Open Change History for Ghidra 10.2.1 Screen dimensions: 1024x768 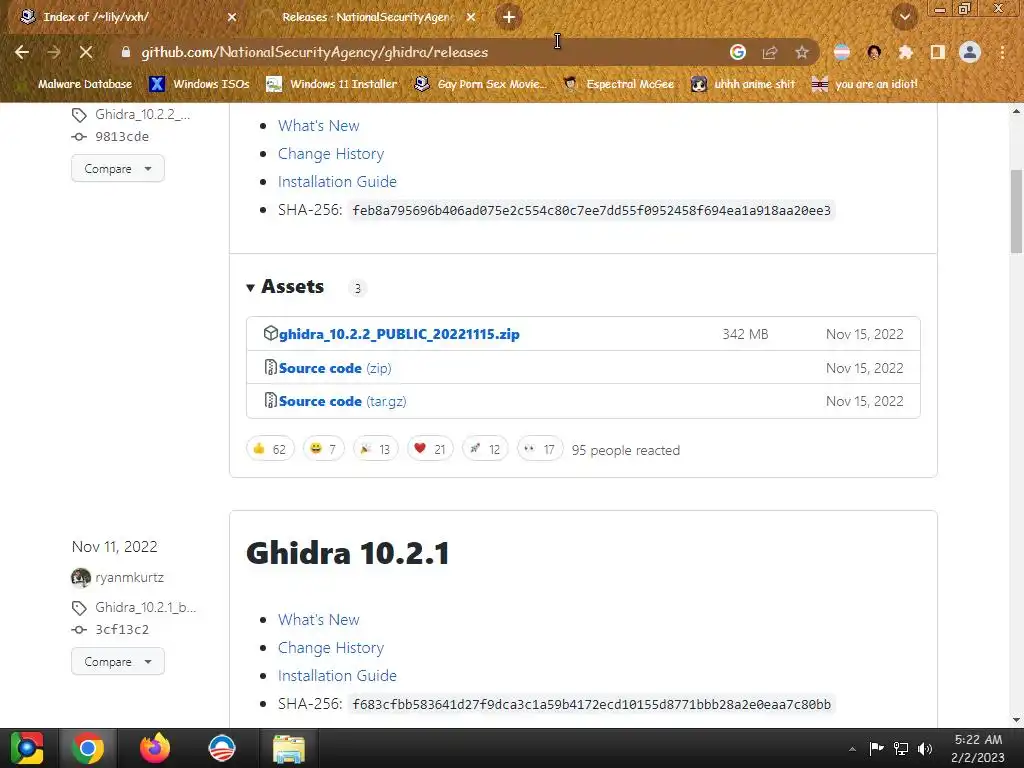click(x=331, y=647)
